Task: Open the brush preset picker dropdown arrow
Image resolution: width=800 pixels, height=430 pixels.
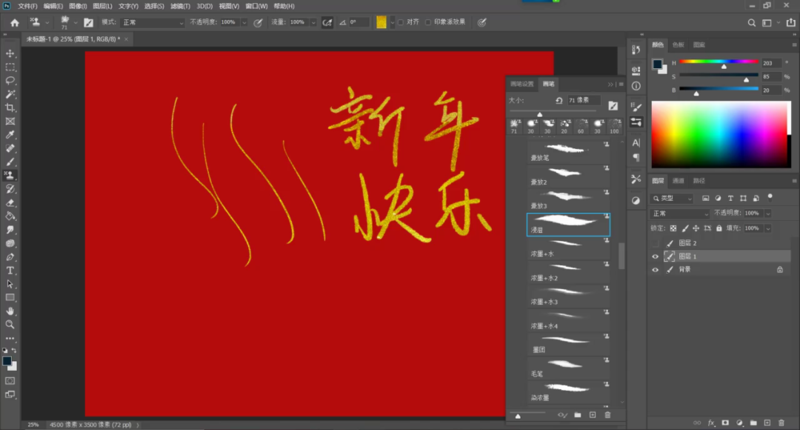Action: (x=76, y=22)
